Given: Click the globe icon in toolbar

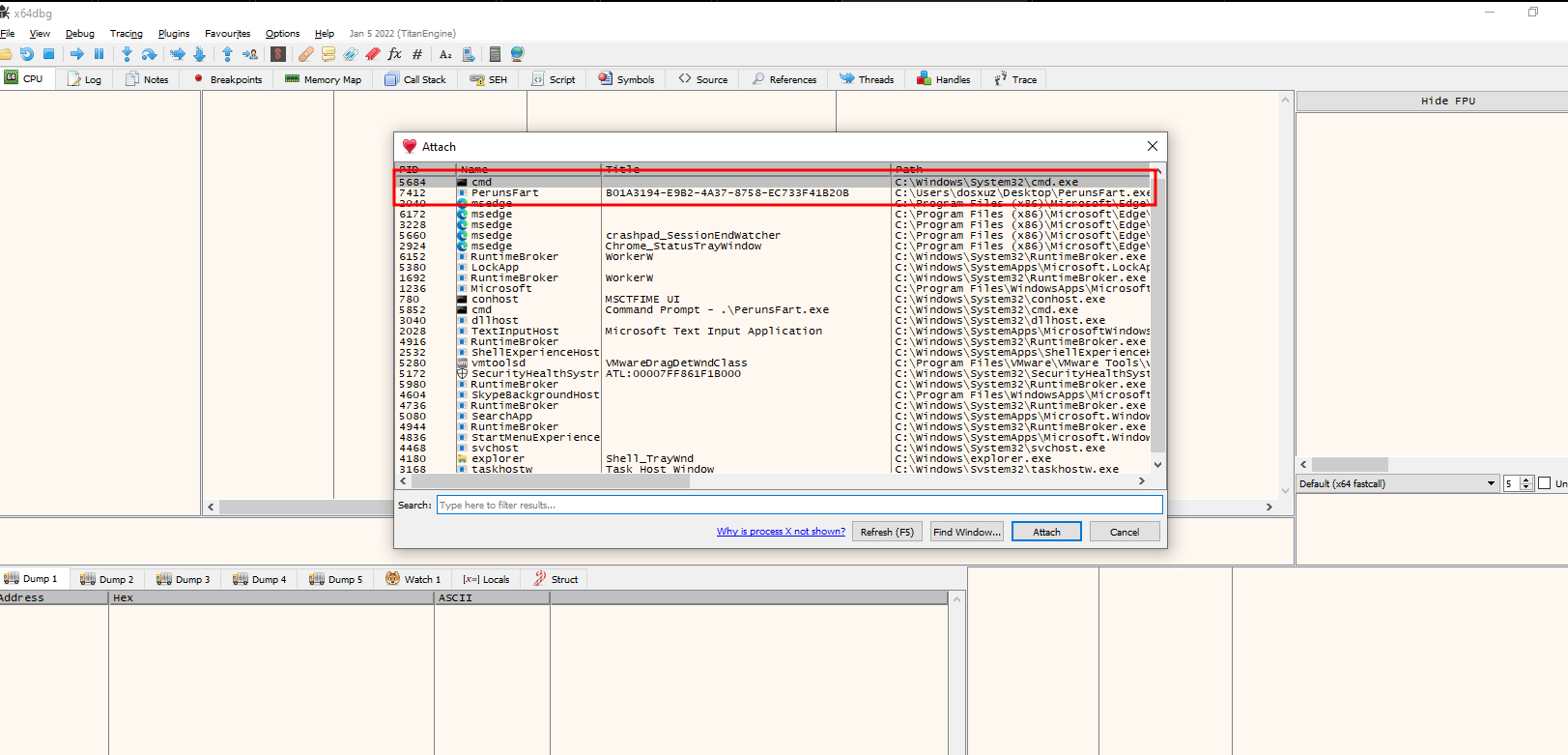Looking at the screenshot, I should 517,54.
